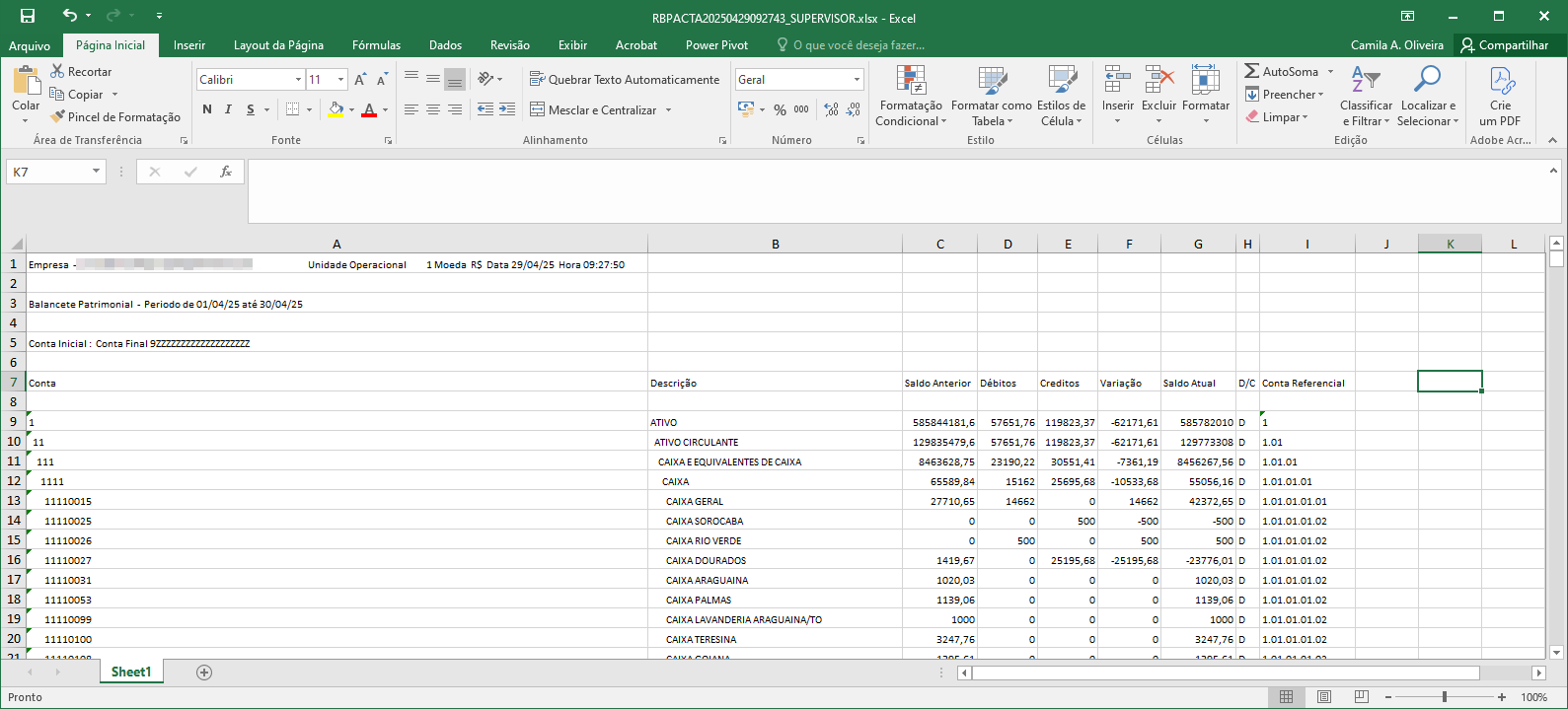
Task: Click the zoom slider in status bar
Action: tap(1445, 696)
